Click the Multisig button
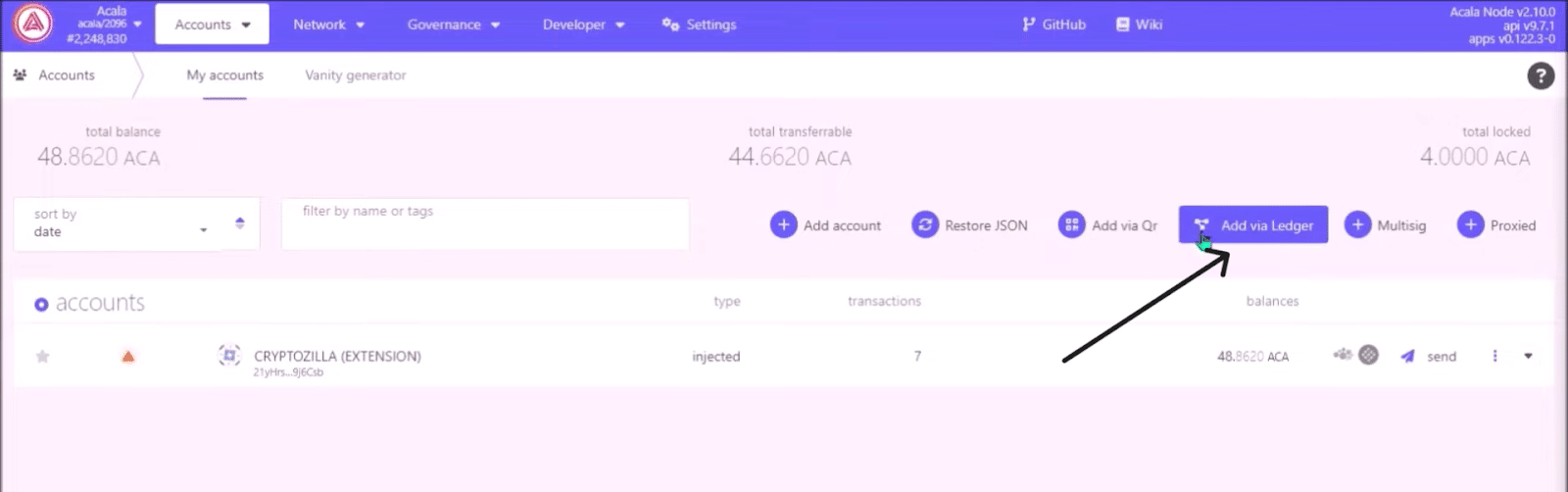Image resolution: width=1568 pixels, height=492 pixels. tap(1386, 225)
